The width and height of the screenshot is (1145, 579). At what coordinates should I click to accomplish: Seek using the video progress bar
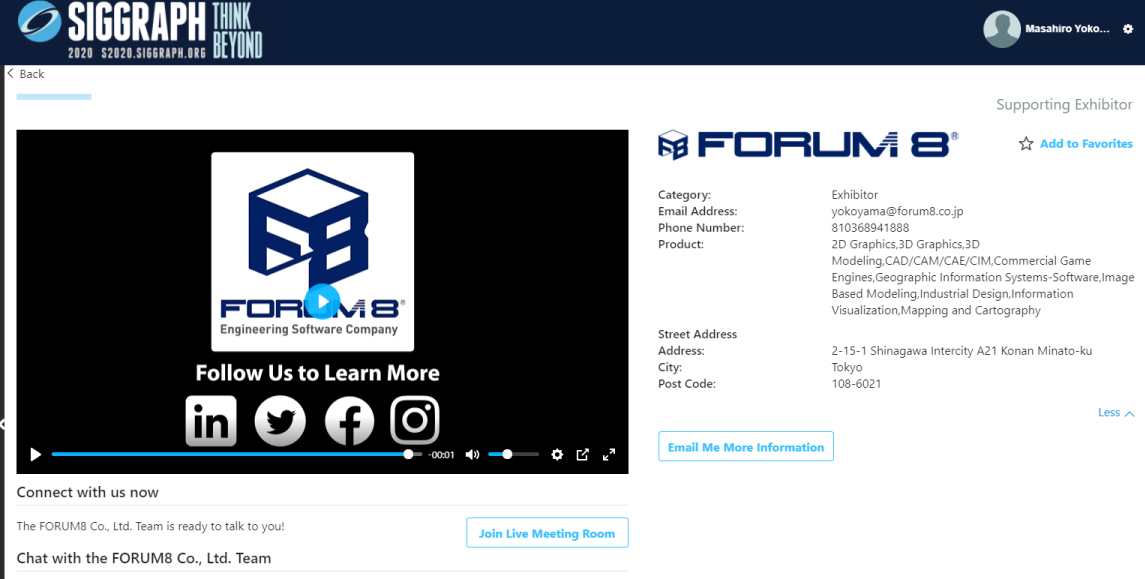(x=237, y=454)
